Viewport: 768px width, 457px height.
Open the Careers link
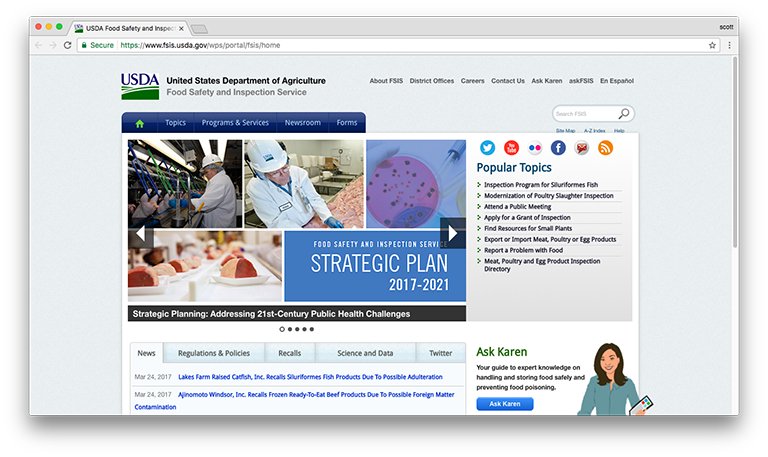tap(473, 81)
